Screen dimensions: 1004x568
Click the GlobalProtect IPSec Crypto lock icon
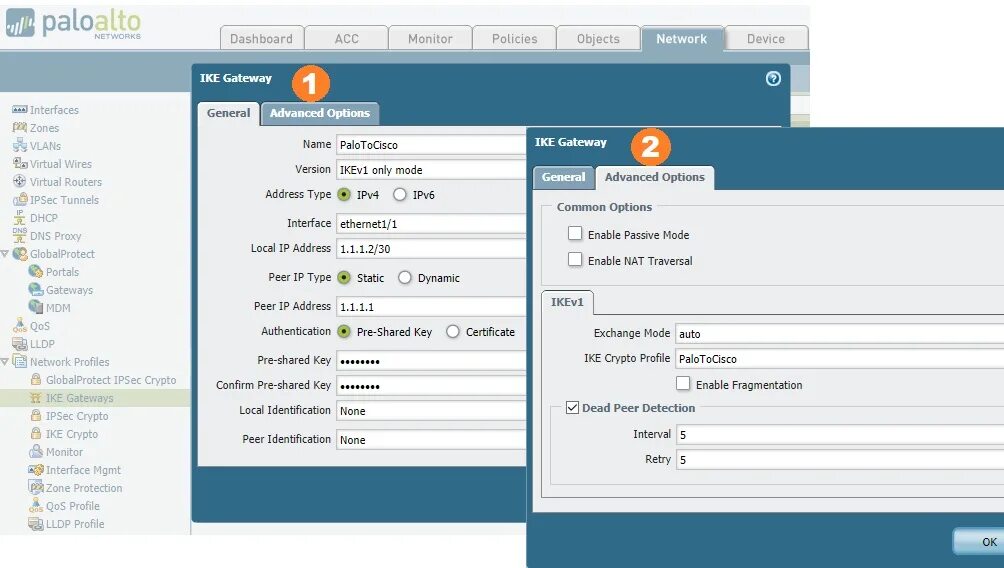click(36, 379)
